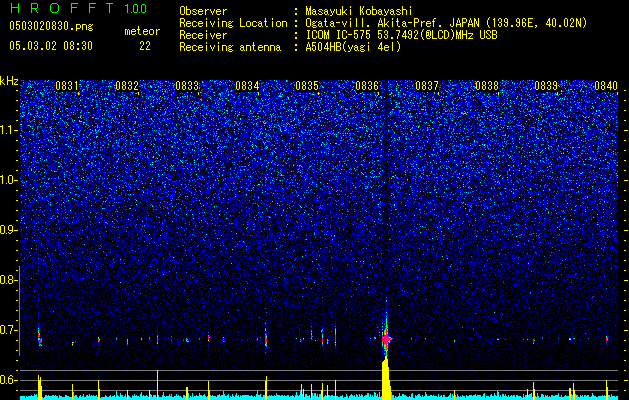Image resolution: width=629 pixels, height=400 pixels.
Task: Click the red echo streak just after 0834
Action: 266,338
